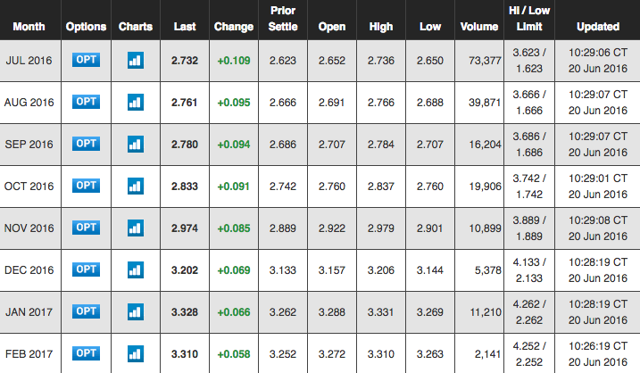Screen dimensions: 640x373
Task: Open the chart icon for NOV 2016
Action: [136, 228]
